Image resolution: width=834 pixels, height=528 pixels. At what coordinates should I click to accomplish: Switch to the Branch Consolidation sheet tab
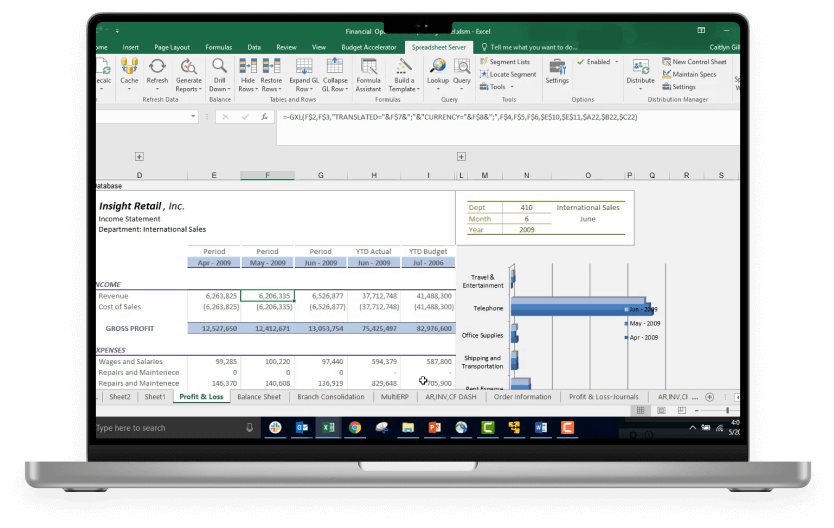pyautogui.click(x=331, y=397)
